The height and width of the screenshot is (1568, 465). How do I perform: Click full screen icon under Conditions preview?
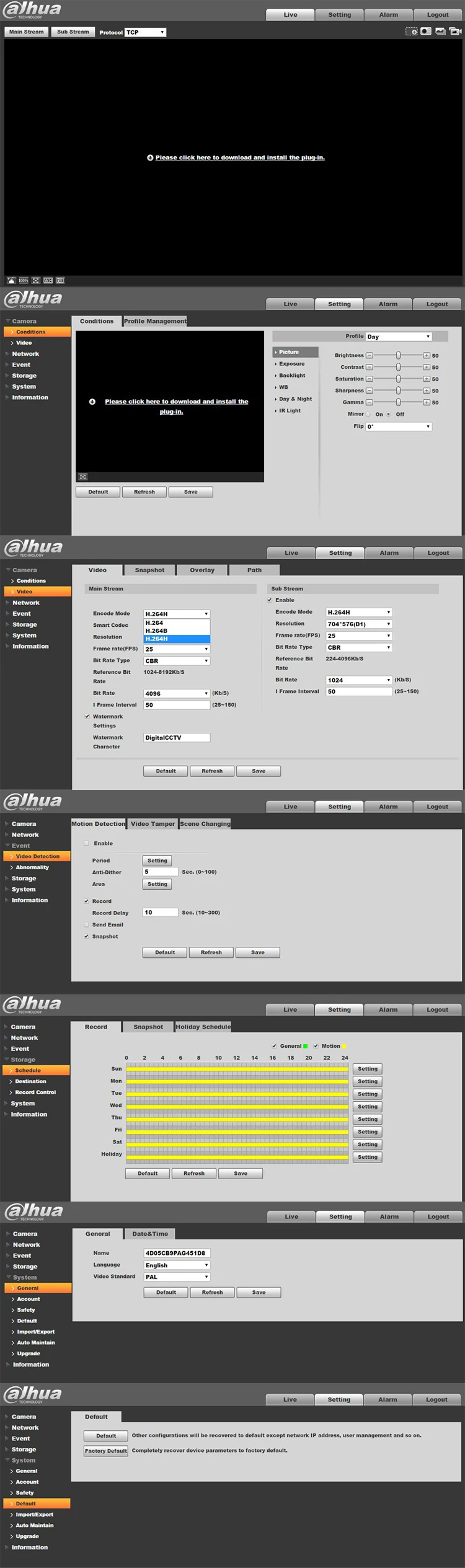point(83,477)
